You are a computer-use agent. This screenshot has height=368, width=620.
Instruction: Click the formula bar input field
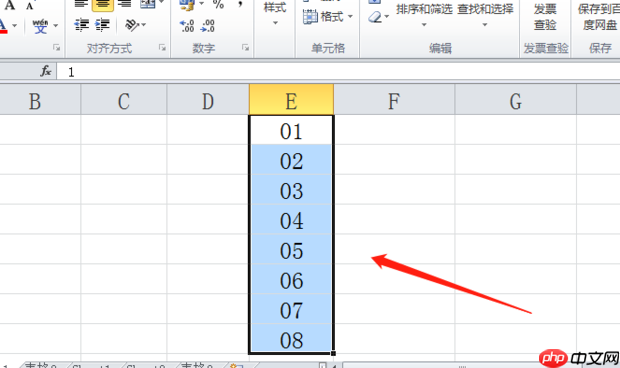coord(338,72)
